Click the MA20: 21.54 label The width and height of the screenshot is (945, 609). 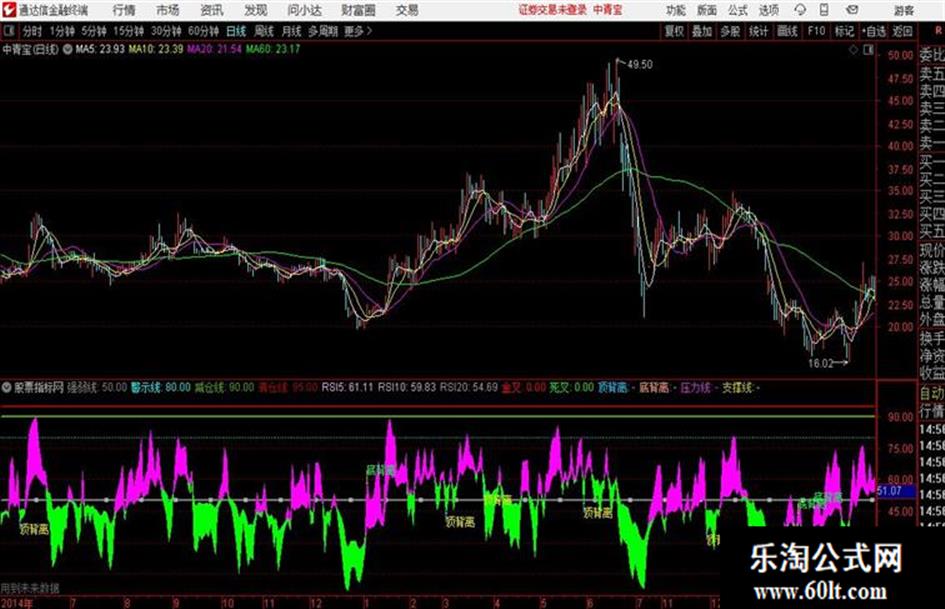point(214,49)
